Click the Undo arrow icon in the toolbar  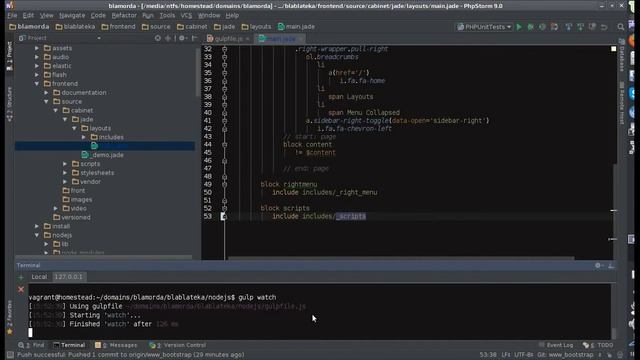604,27
